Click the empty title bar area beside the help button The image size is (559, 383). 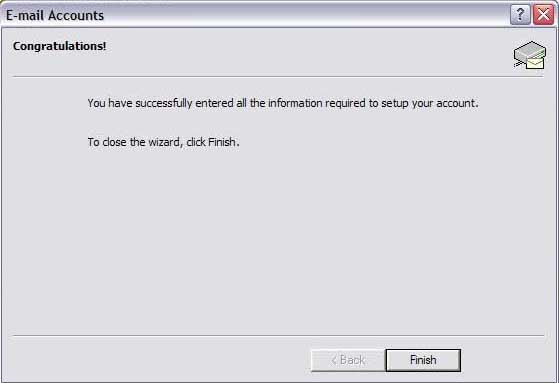[307, 15]
